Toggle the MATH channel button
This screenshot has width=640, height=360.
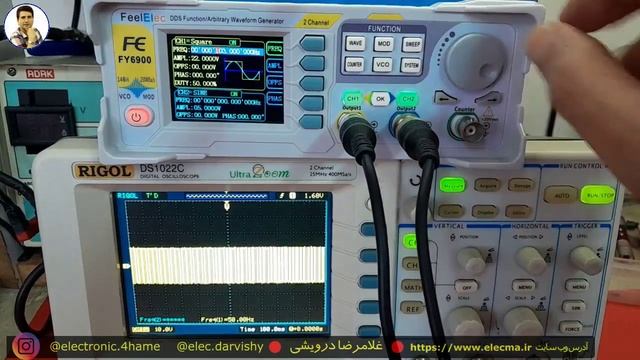tap(411, 287)
